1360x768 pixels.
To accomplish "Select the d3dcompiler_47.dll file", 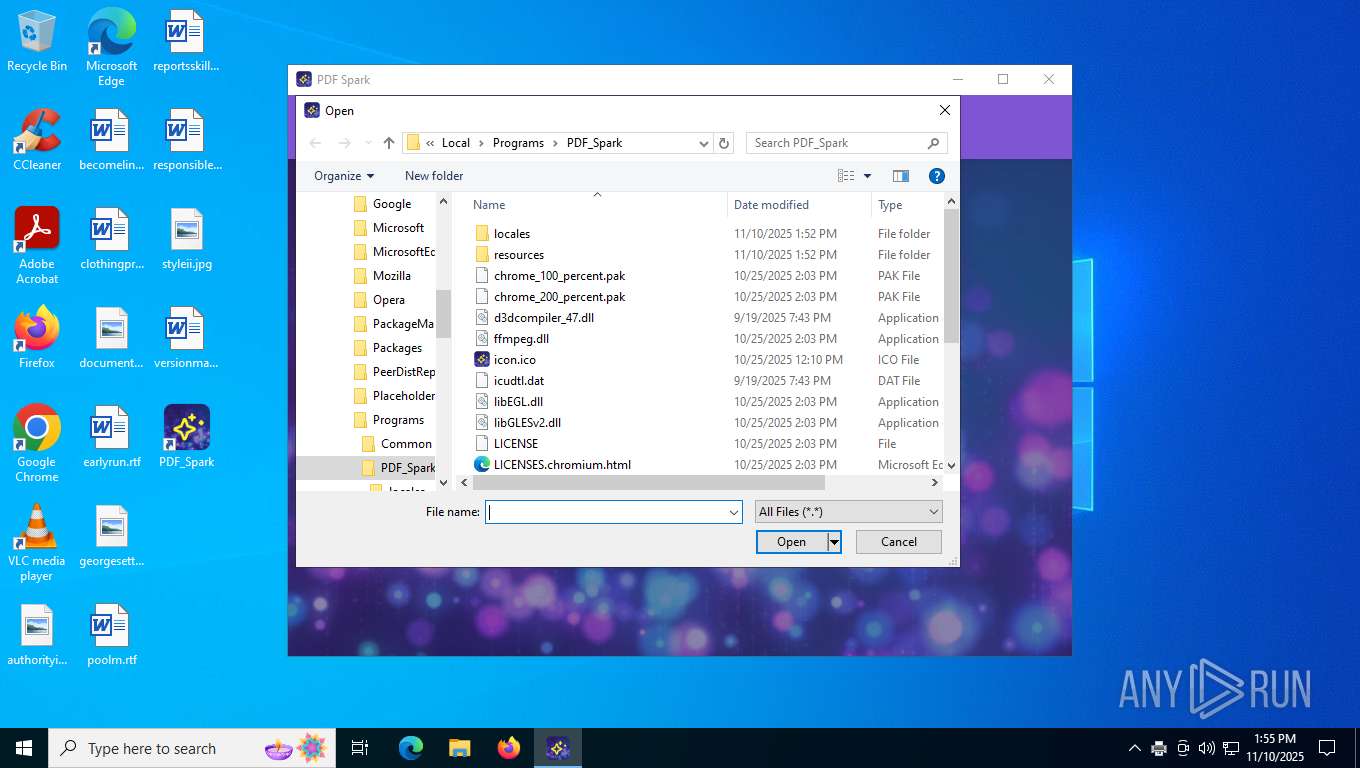I will [544, 318].
